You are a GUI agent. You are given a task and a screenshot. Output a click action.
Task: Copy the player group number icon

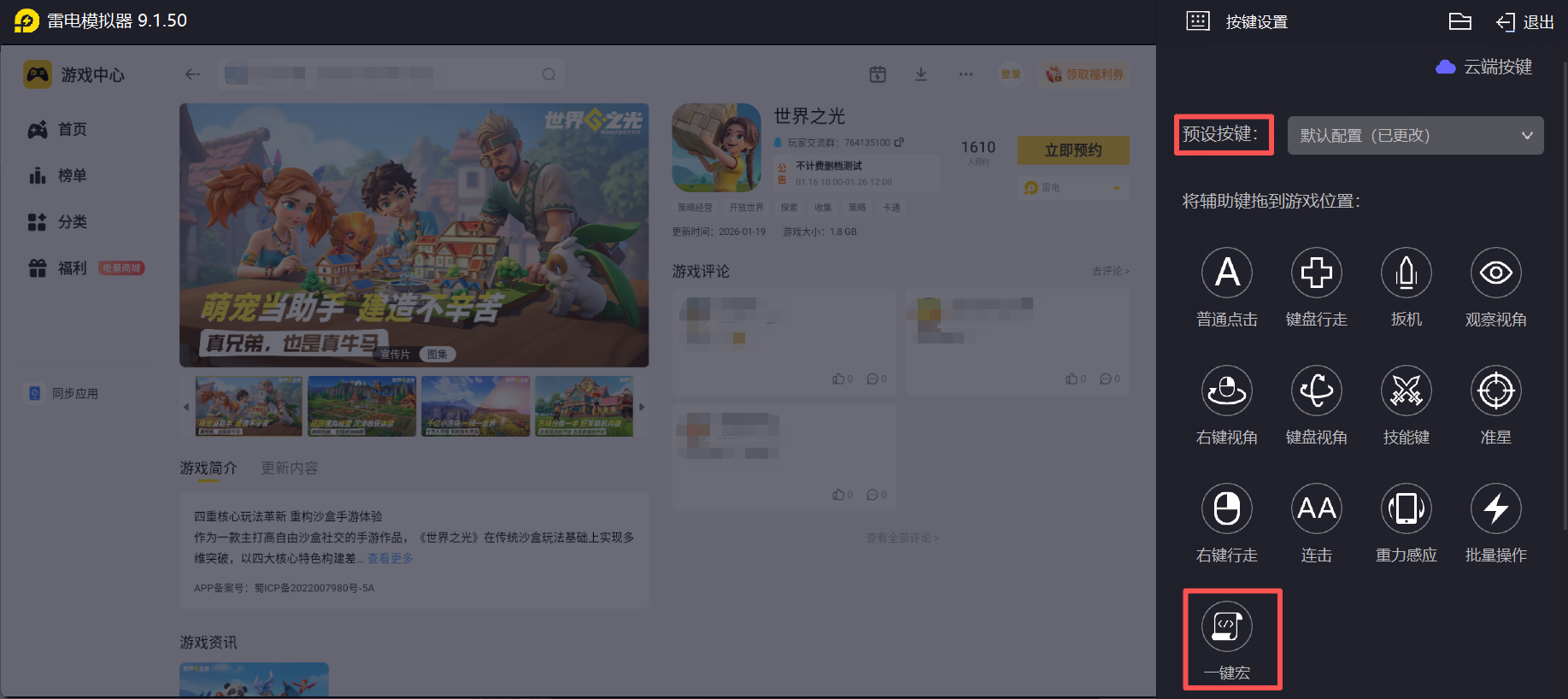pyautogui.click(x=899, y=142)
